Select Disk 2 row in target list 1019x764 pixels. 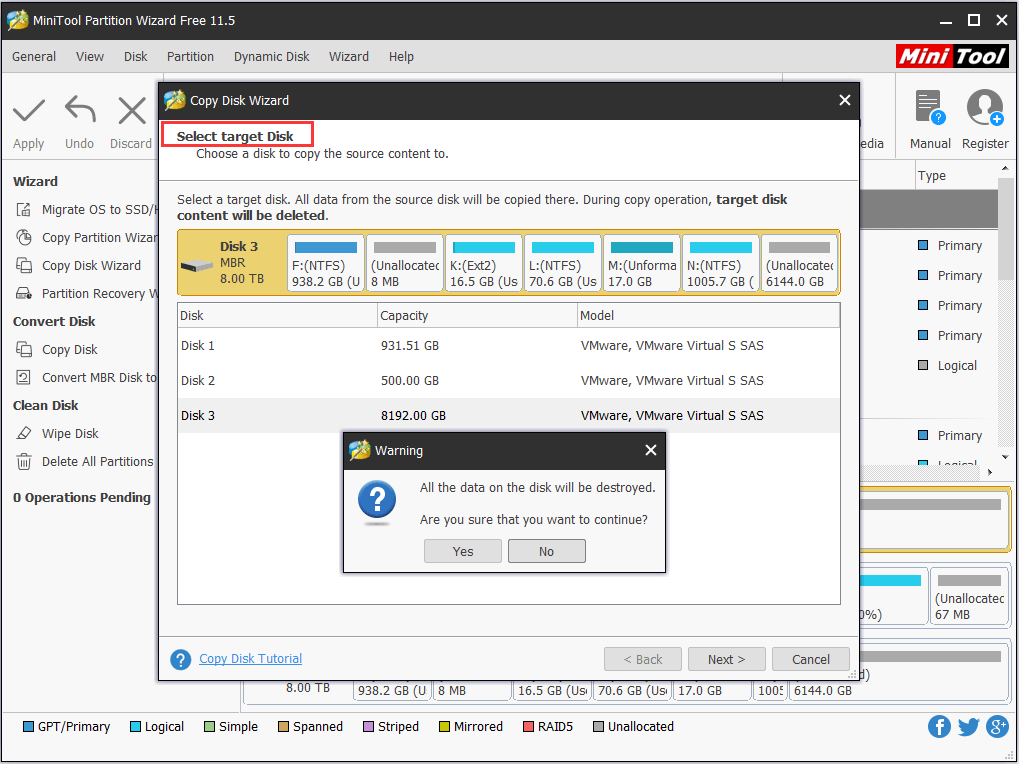click(x=508, y=381)
